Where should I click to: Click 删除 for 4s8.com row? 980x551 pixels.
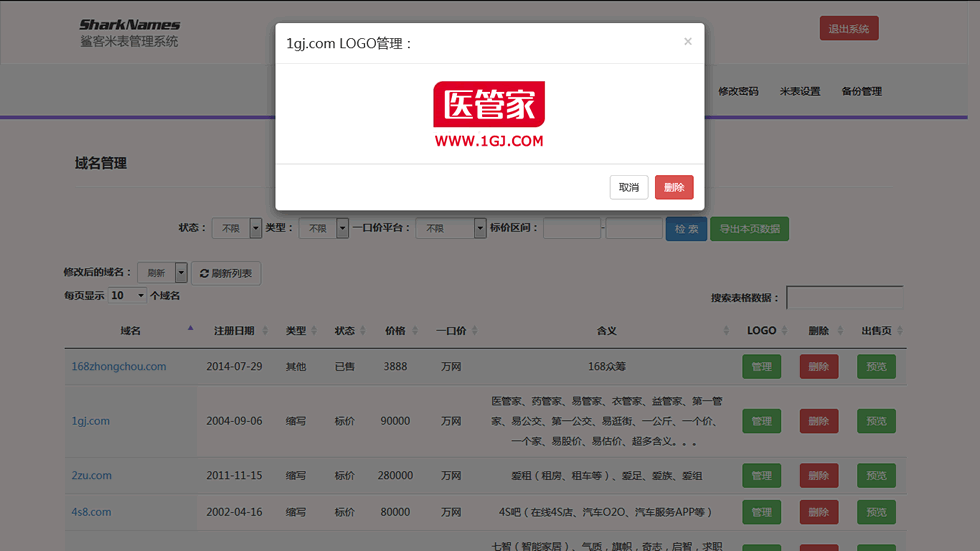pyautogui.click(x=819, y=512)
